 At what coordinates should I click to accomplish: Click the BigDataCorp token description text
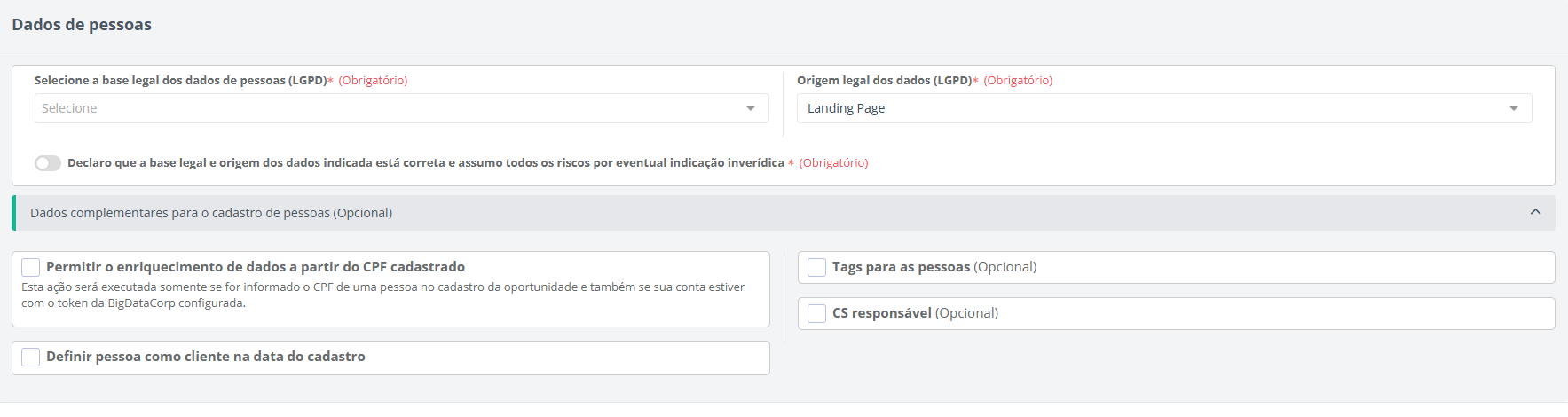[382, 295]
